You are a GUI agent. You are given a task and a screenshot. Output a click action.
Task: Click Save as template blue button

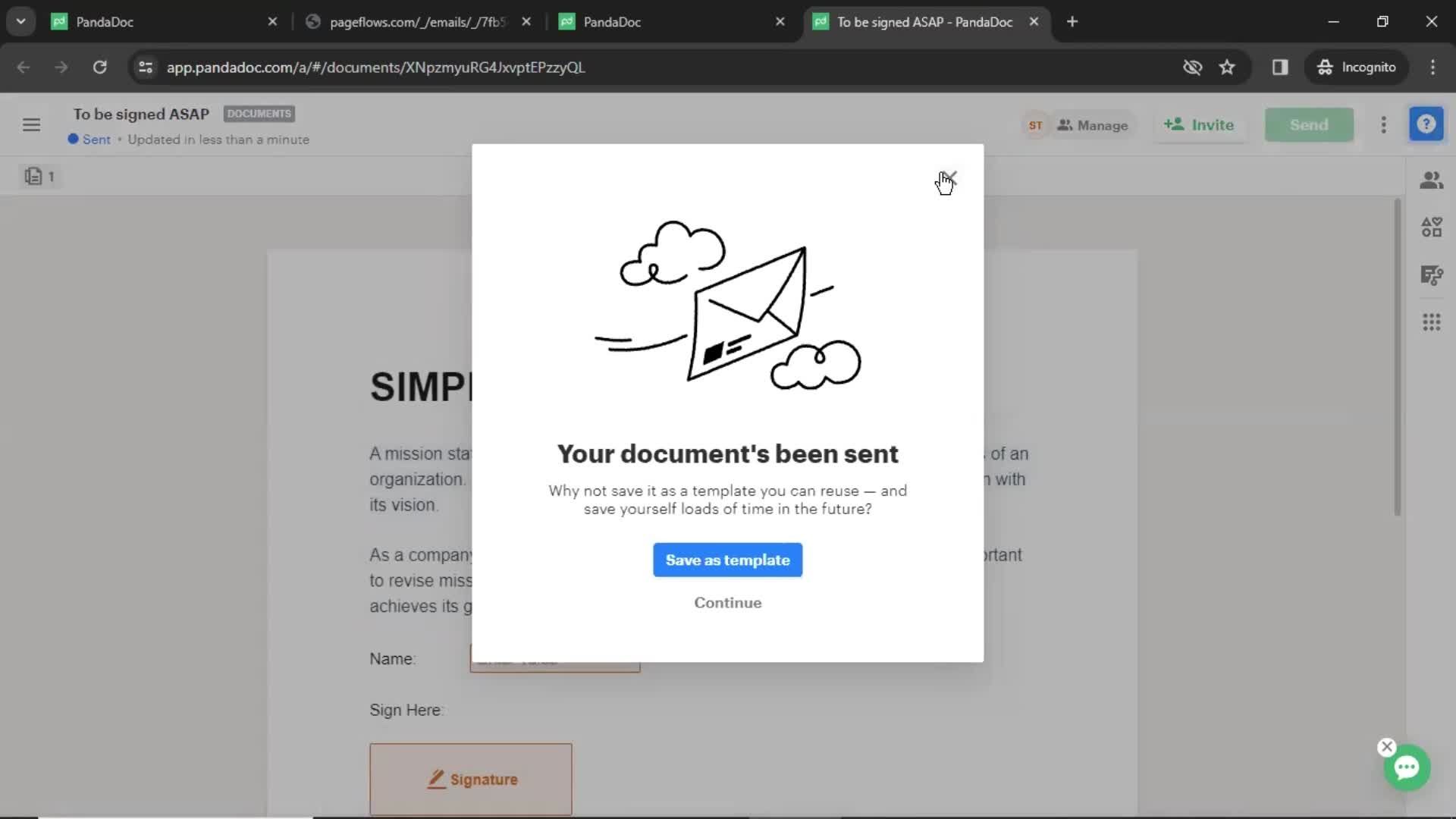point(728,560)
